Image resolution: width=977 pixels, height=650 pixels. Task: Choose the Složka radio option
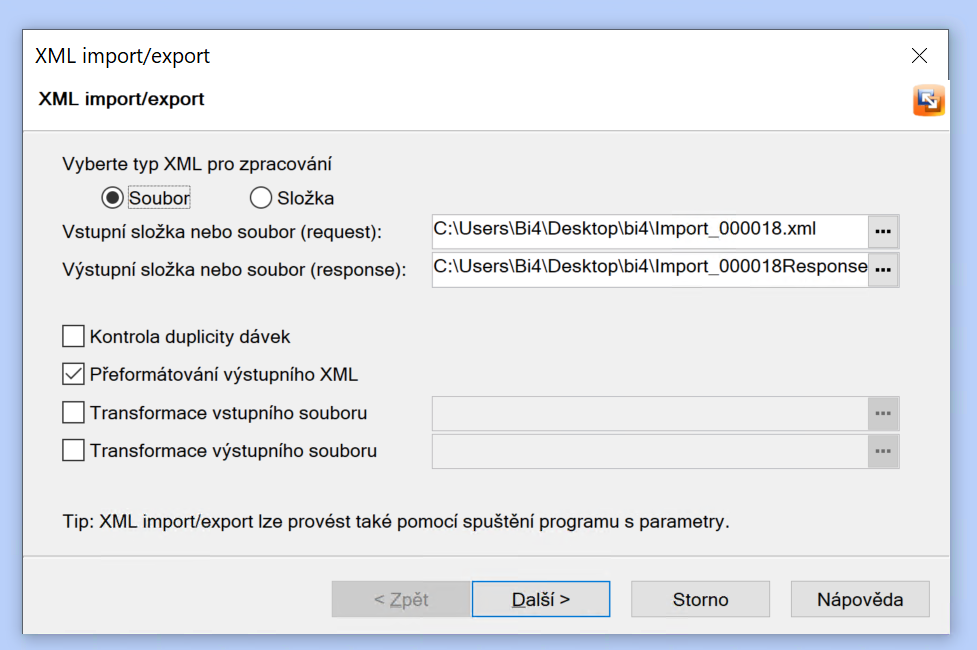[x=261, y=198]
